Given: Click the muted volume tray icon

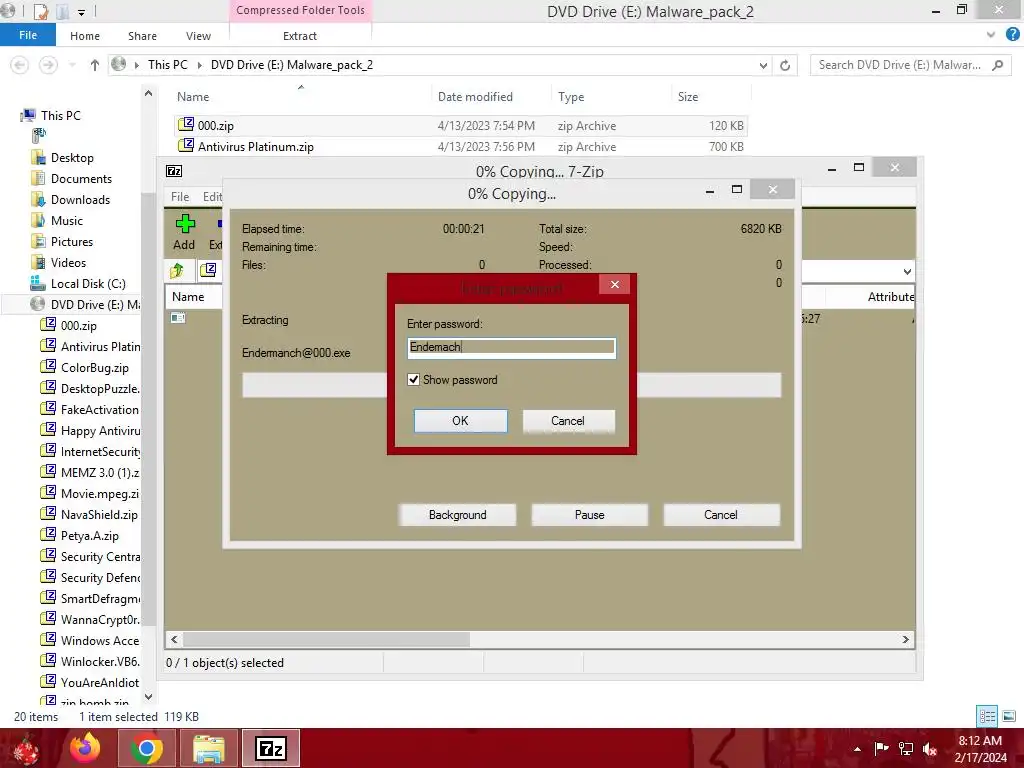Looking at the screenshot, I should (930, 748).
